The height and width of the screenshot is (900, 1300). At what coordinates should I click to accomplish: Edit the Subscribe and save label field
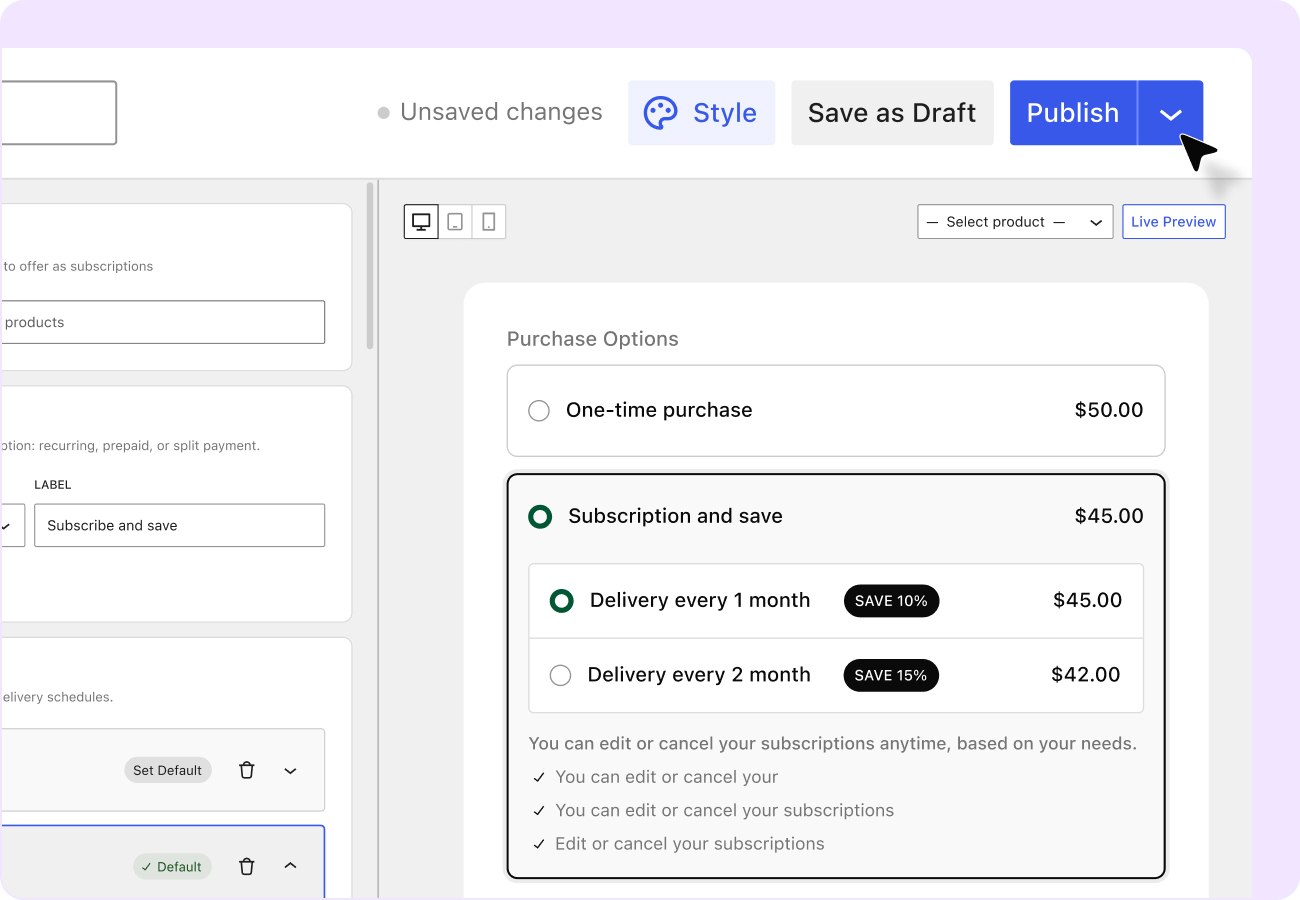179,525
